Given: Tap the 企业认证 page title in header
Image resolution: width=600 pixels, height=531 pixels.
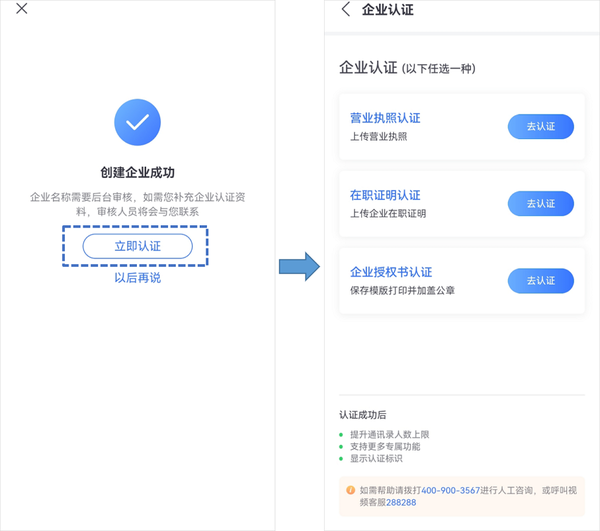Looking at the screenshot, I should (388, 10).
